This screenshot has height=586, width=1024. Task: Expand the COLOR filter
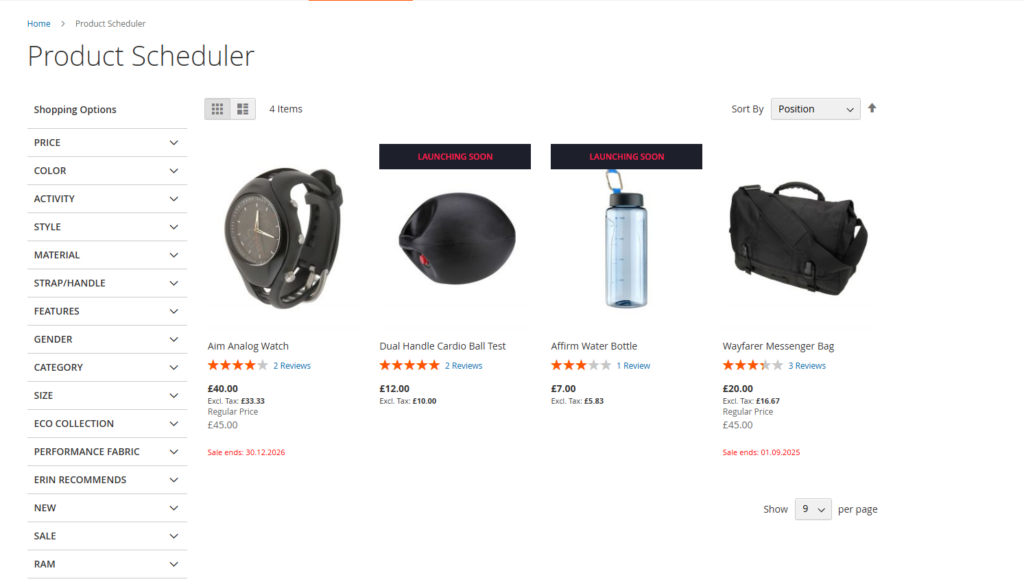tap(107, 171)
